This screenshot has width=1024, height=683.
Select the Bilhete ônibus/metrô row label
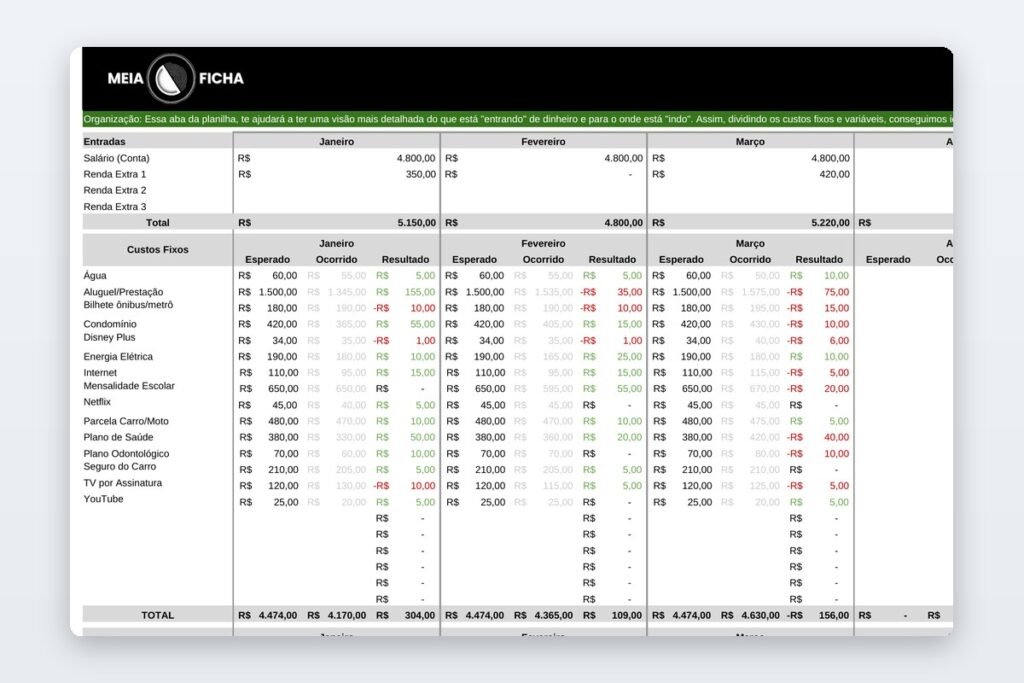click(x=128, y=305)
